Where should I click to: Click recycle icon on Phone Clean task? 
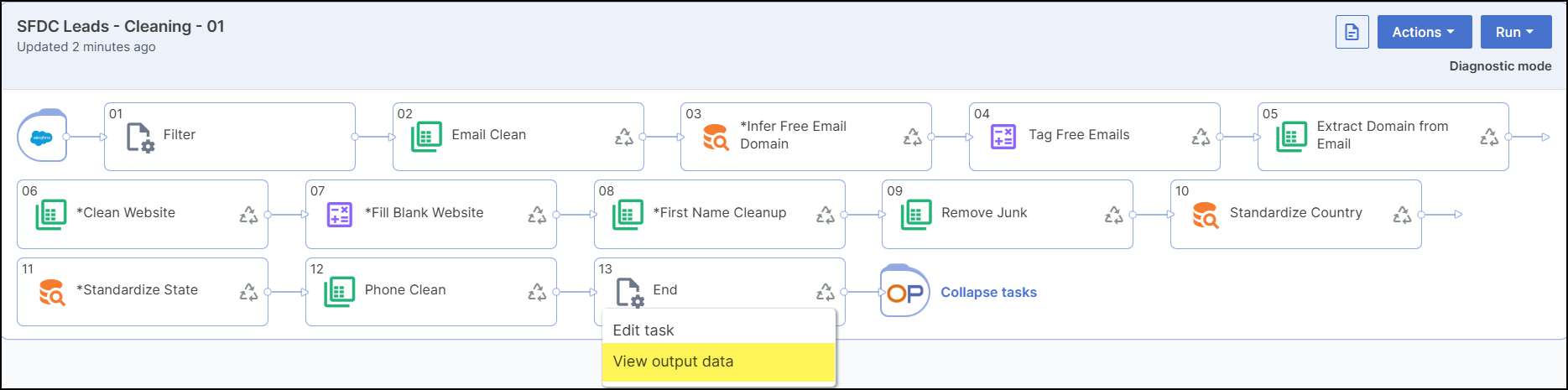pos(537,292)
